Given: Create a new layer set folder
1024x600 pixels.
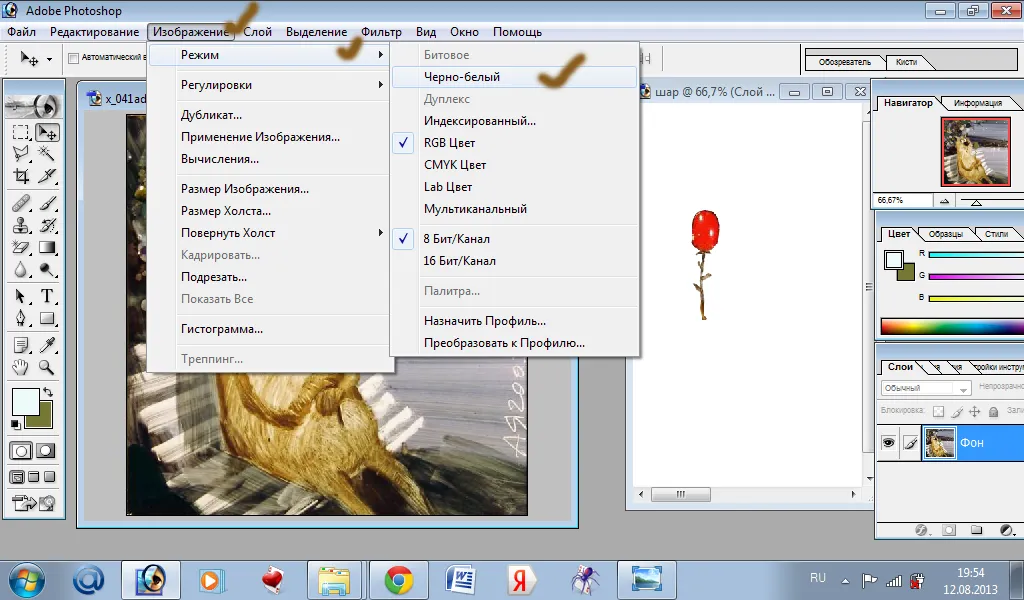Looking at the screenshot, I should tap(976, 530).
